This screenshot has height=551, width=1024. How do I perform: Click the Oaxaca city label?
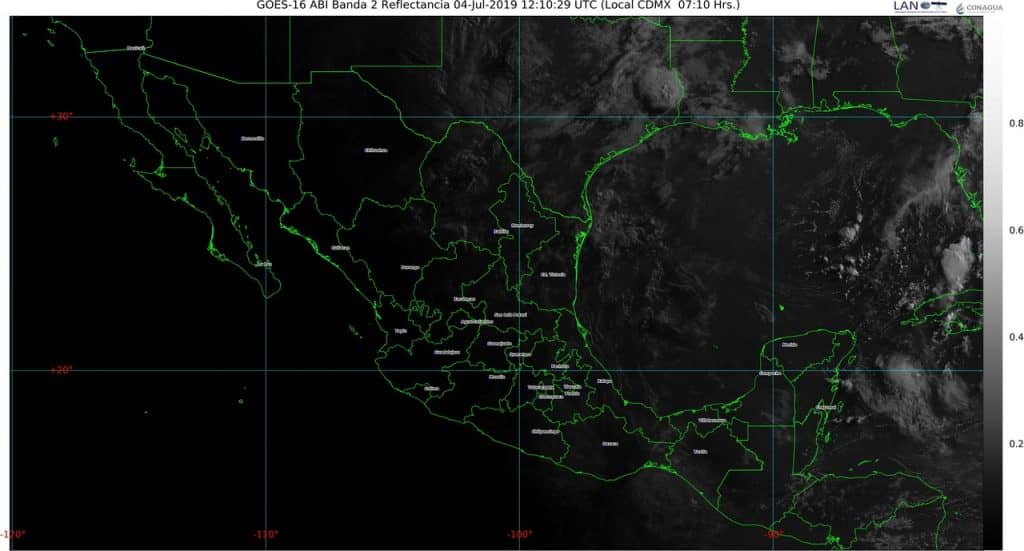(610, 443)
